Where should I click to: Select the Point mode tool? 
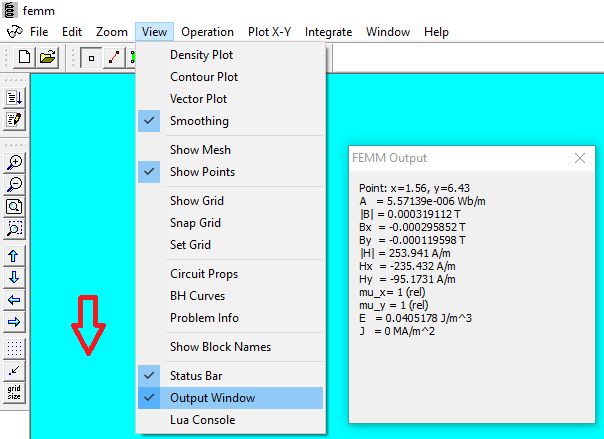[x=91, y=58]
